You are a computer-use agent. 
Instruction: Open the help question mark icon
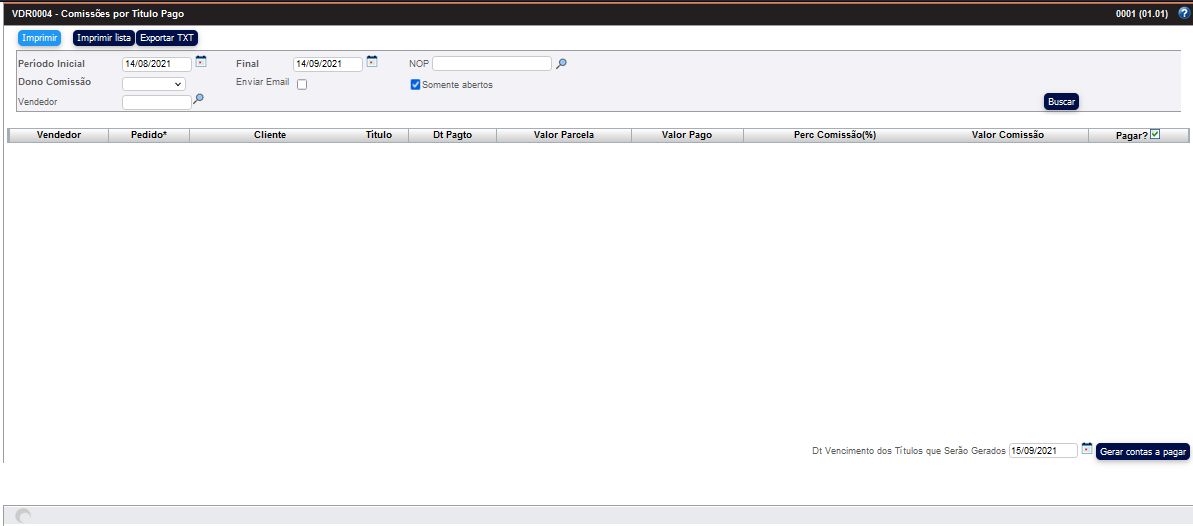click(1184, 13)
